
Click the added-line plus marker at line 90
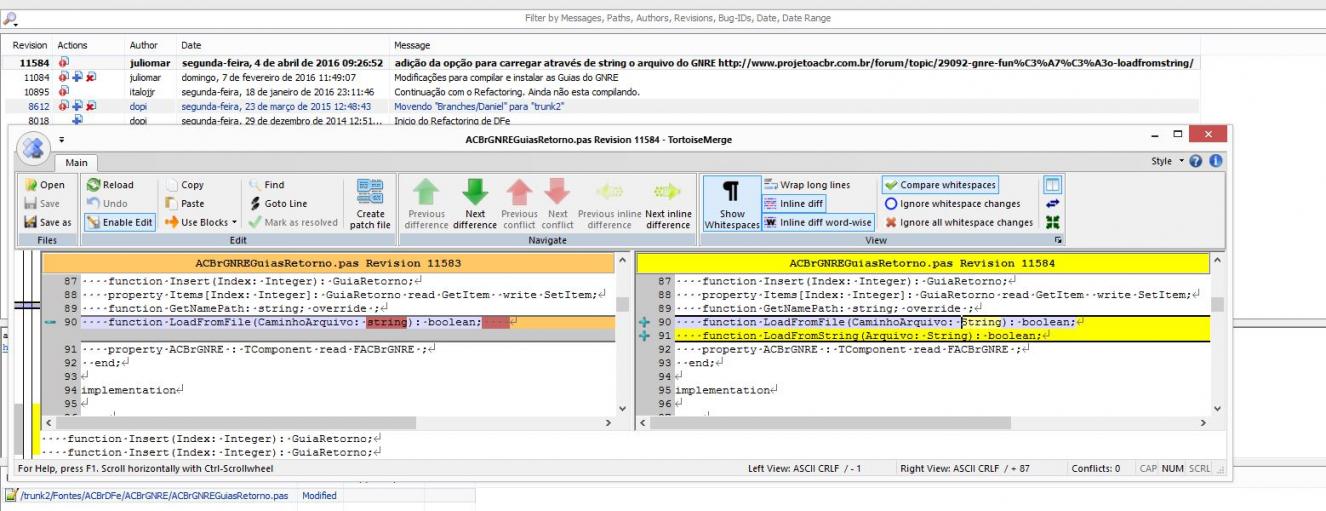click(646, 322)
